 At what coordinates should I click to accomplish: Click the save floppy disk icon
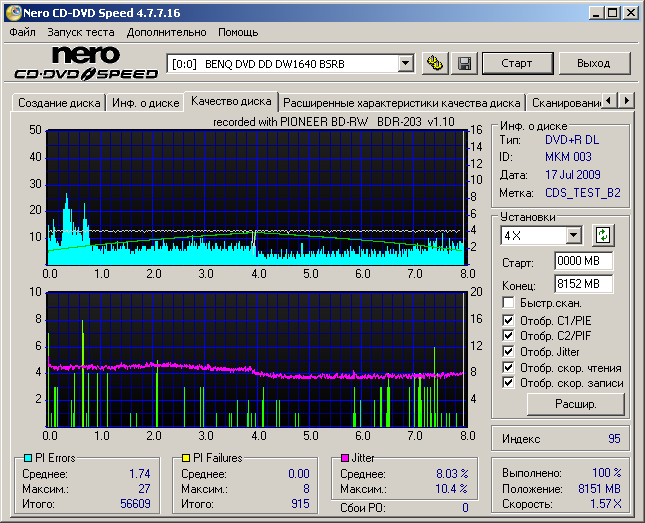(464, 63)
